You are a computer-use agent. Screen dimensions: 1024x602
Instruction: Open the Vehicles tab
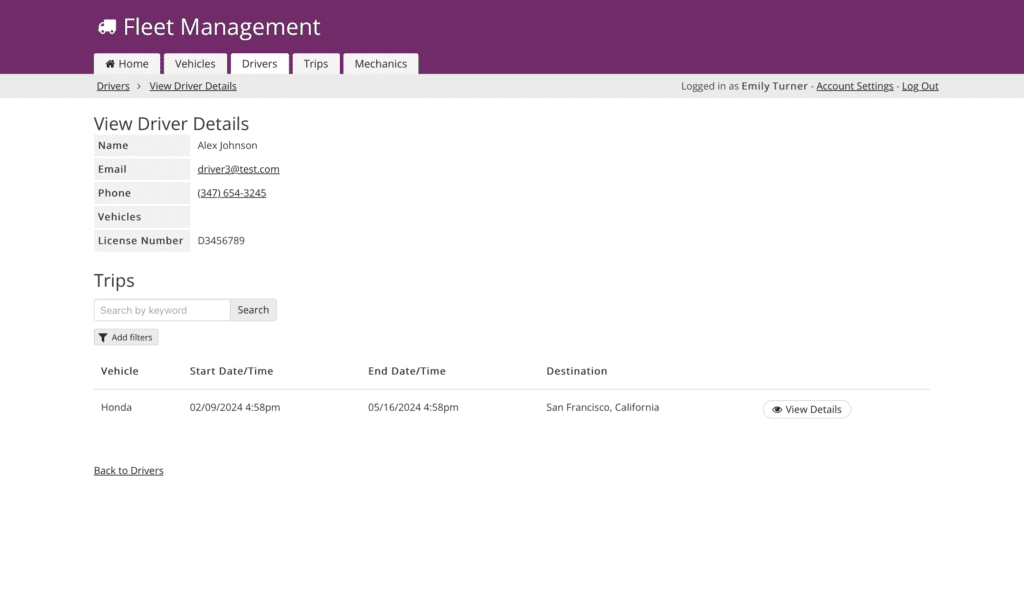tap(195, 64)
